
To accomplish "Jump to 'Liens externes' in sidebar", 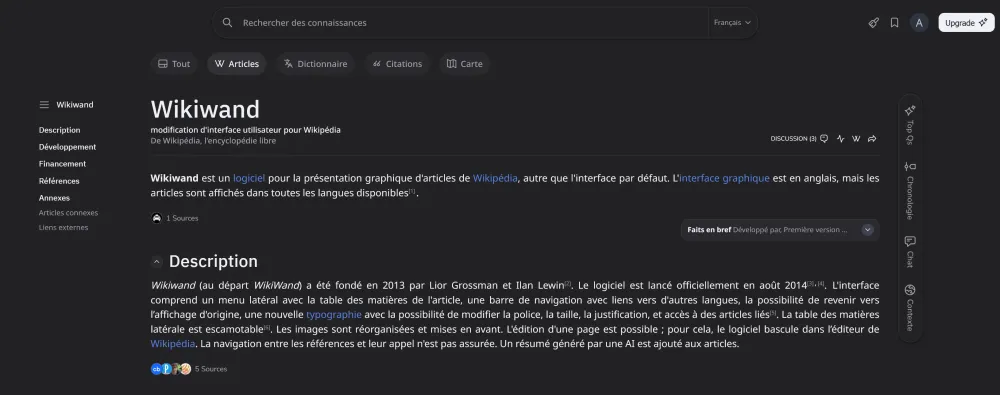I will click(63, 228).
